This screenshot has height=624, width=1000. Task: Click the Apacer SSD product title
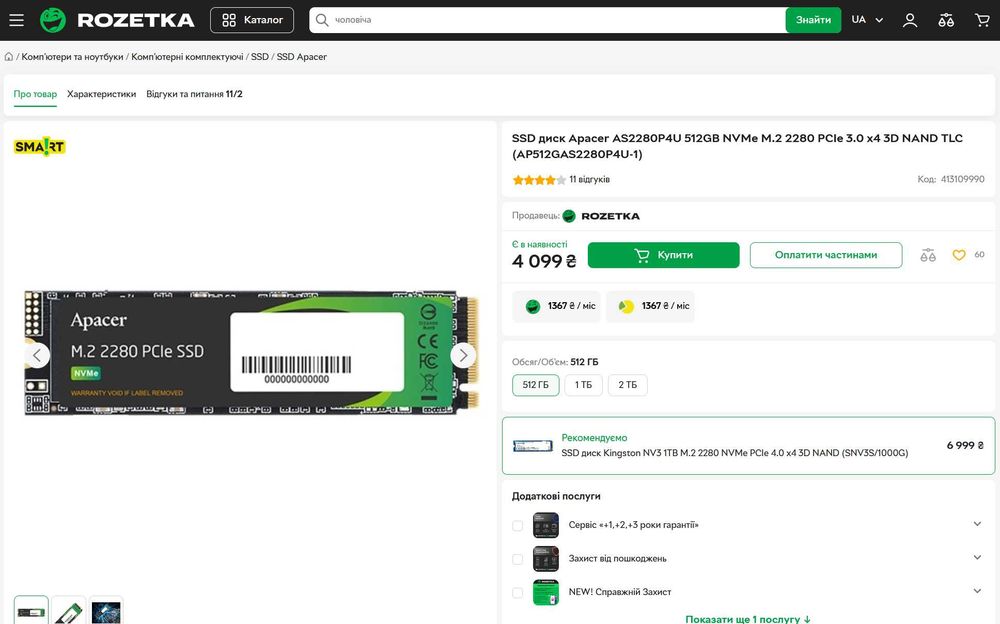pos(737,146)
